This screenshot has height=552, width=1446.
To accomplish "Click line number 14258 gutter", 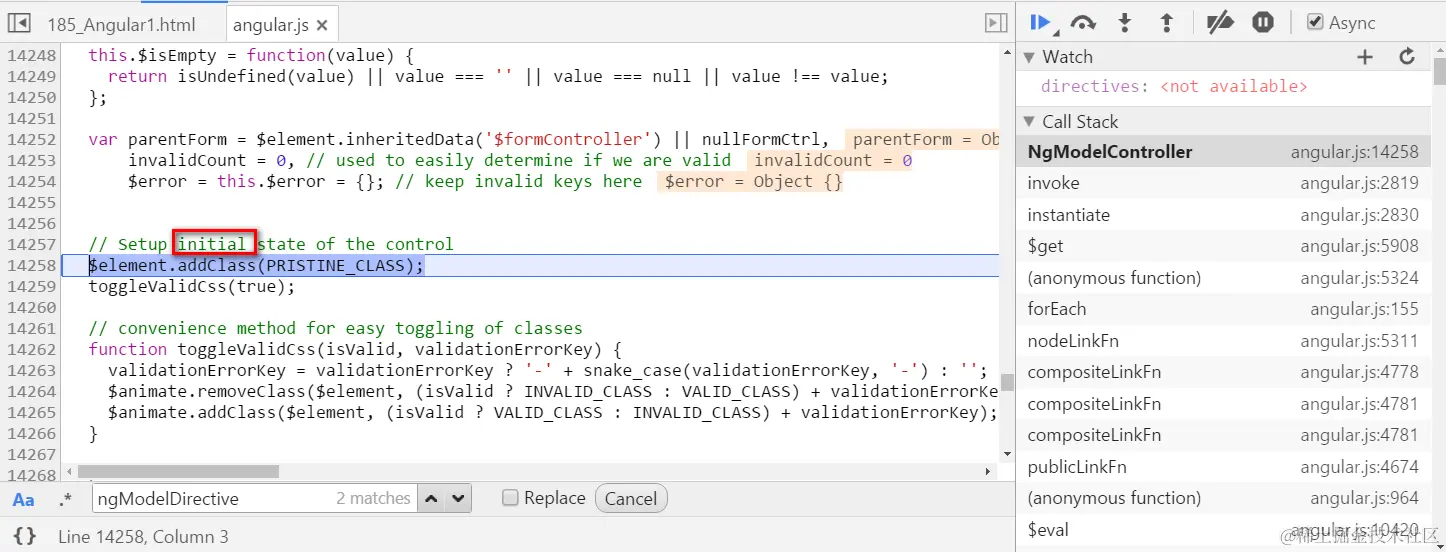I will point(31,265).
